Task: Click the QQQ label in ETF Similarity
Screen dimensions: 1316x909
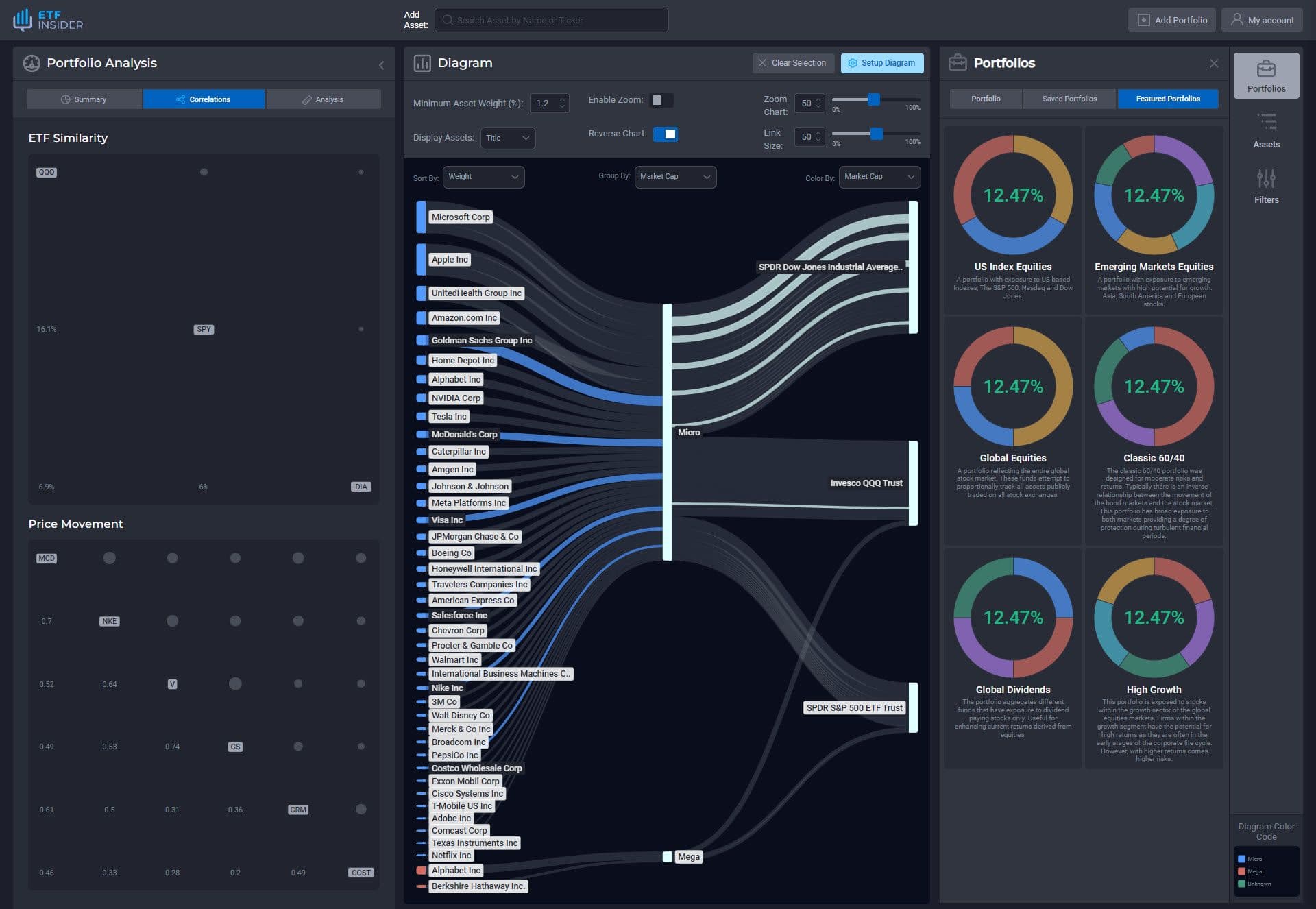Action: click(47, 172)
